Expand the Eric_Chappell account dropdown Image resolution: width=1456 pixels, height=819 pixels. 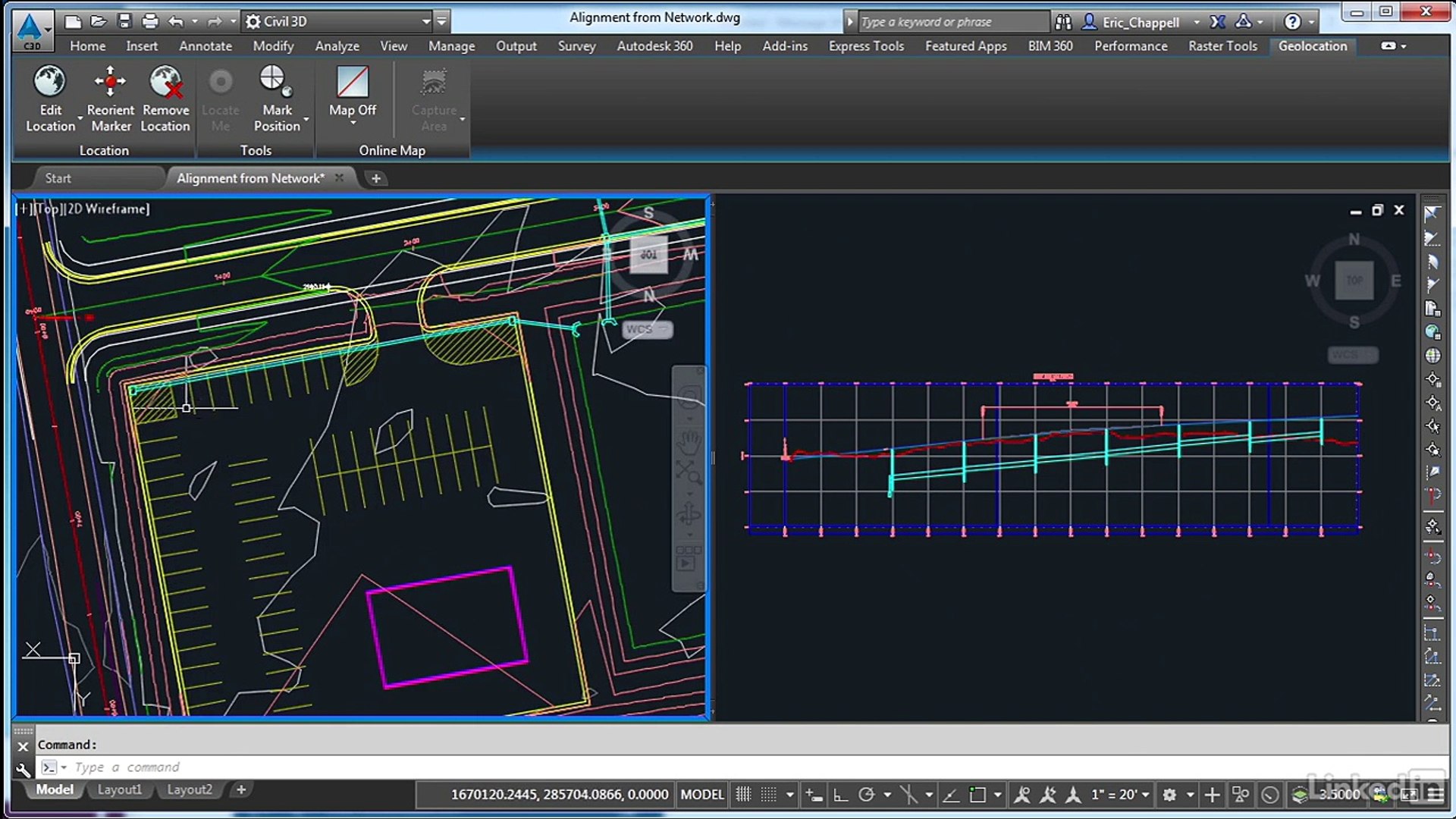click(x=1196, y=22)
